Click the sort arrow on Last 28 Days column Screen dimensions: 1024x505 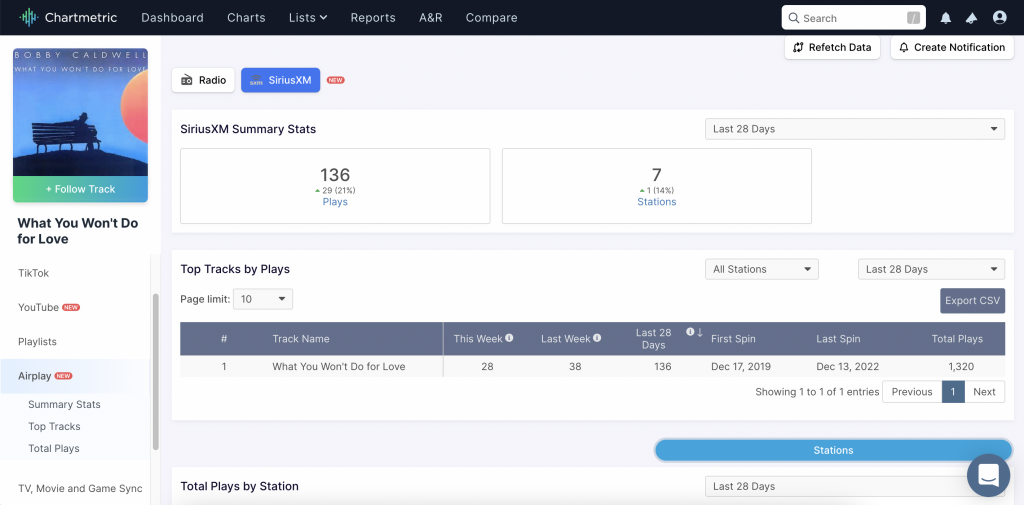(700, 332)
